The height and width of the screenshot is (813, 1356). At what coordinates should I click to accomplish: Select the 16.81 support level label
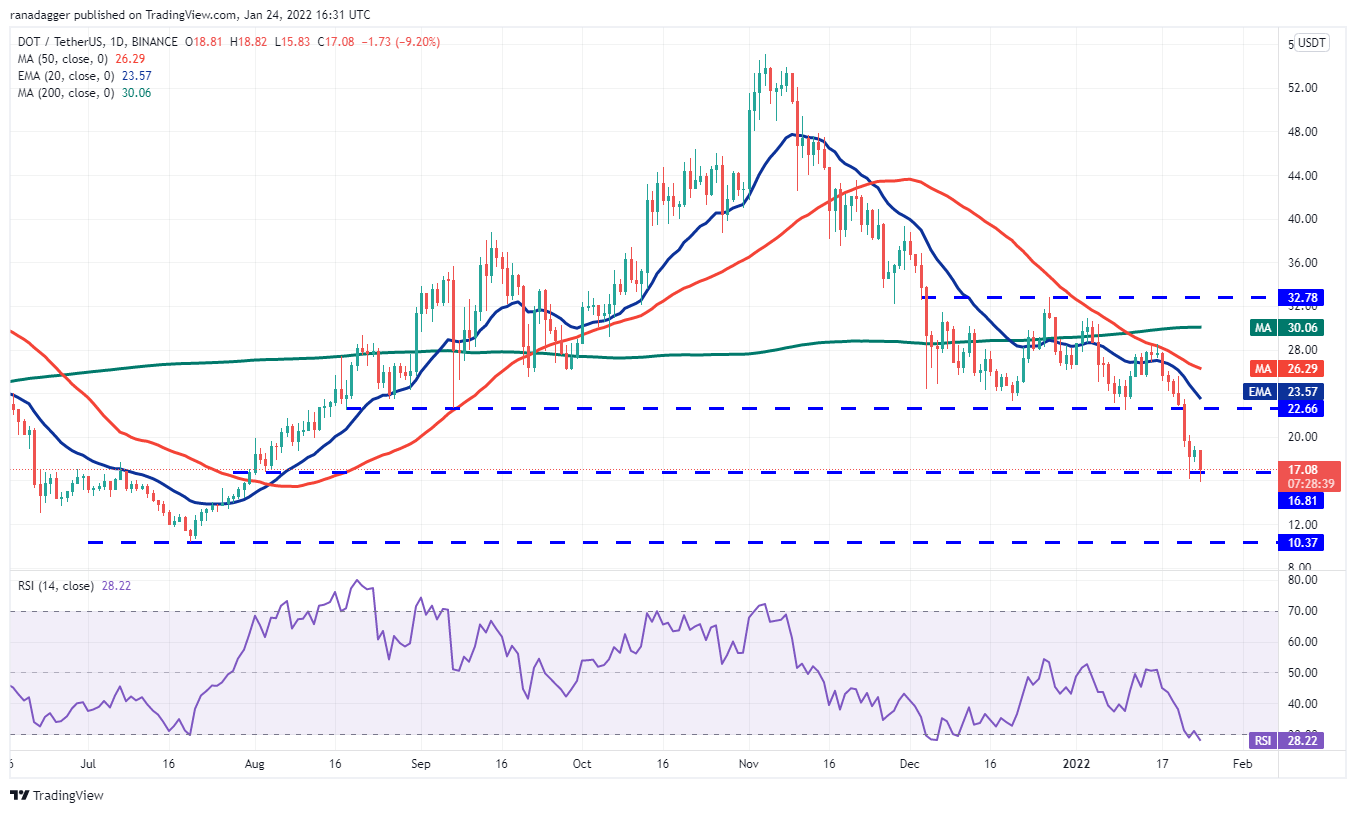click(1300, 501)
